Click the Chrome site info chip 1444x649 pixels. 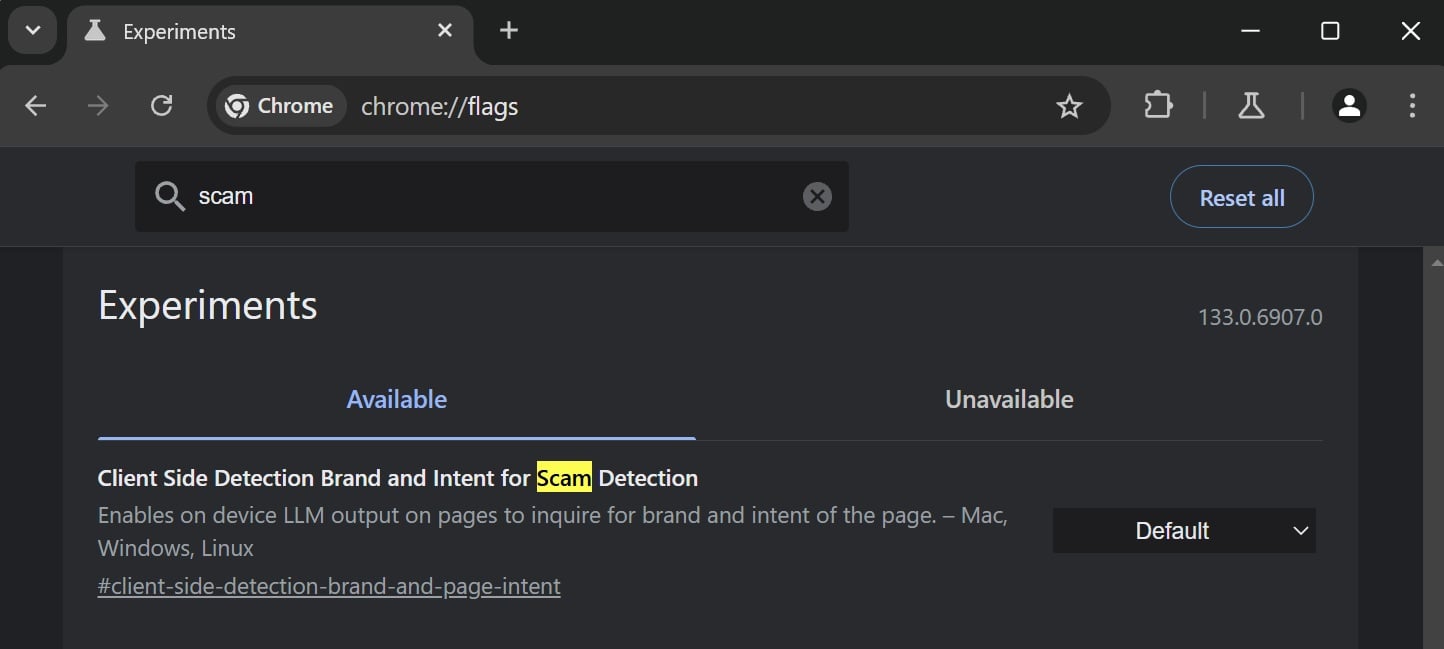coord(280,106)
